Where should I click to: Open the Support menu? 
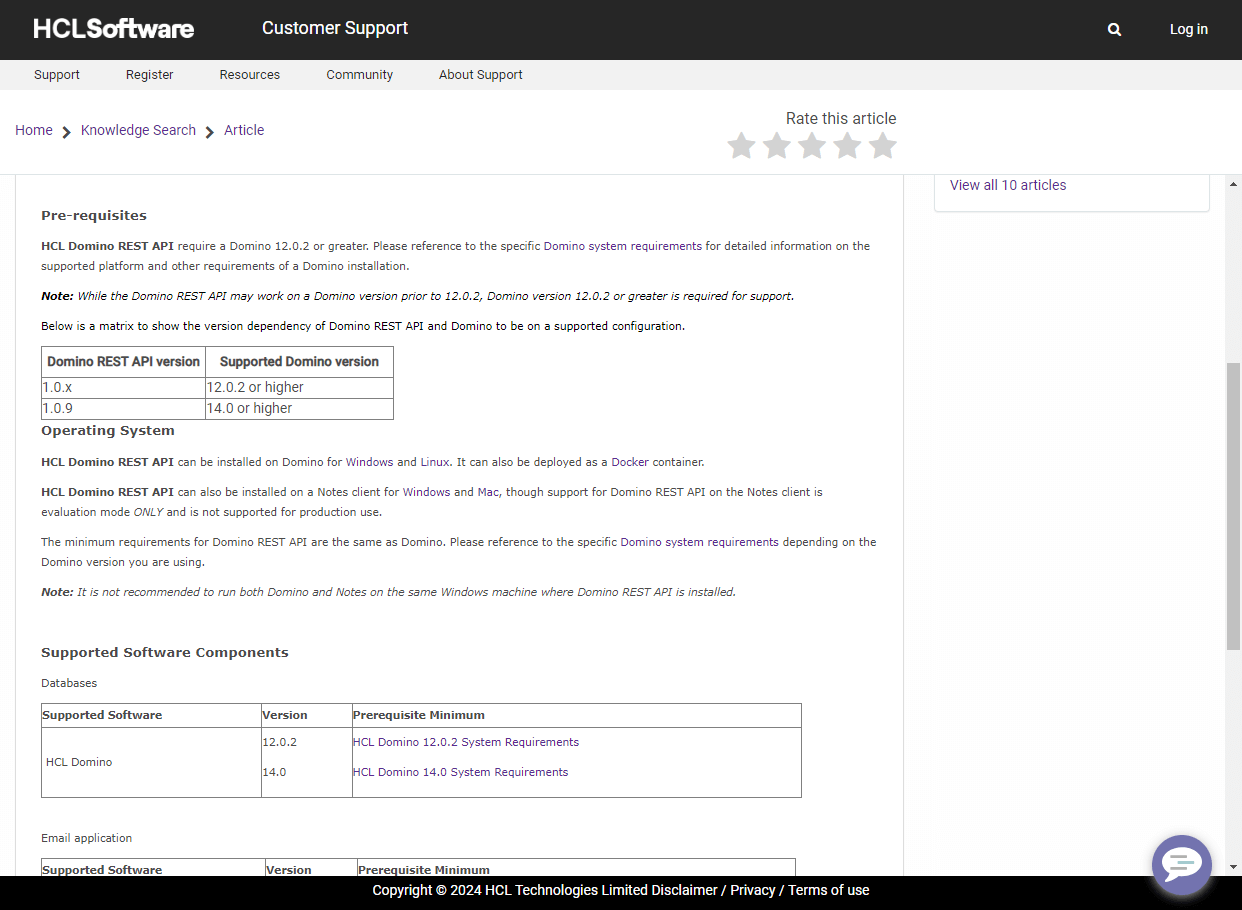click(x=57, y=75)
